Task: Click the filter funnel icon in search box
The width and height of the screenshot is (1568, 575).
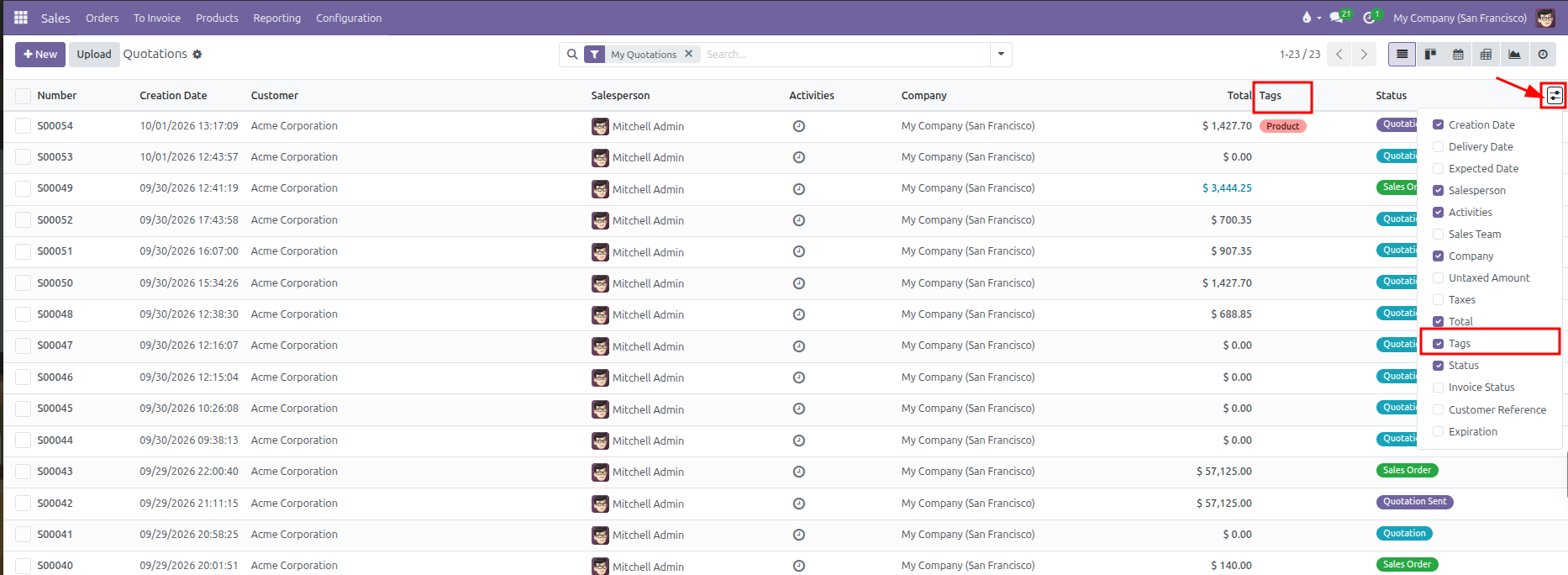Action: [595, 55]
